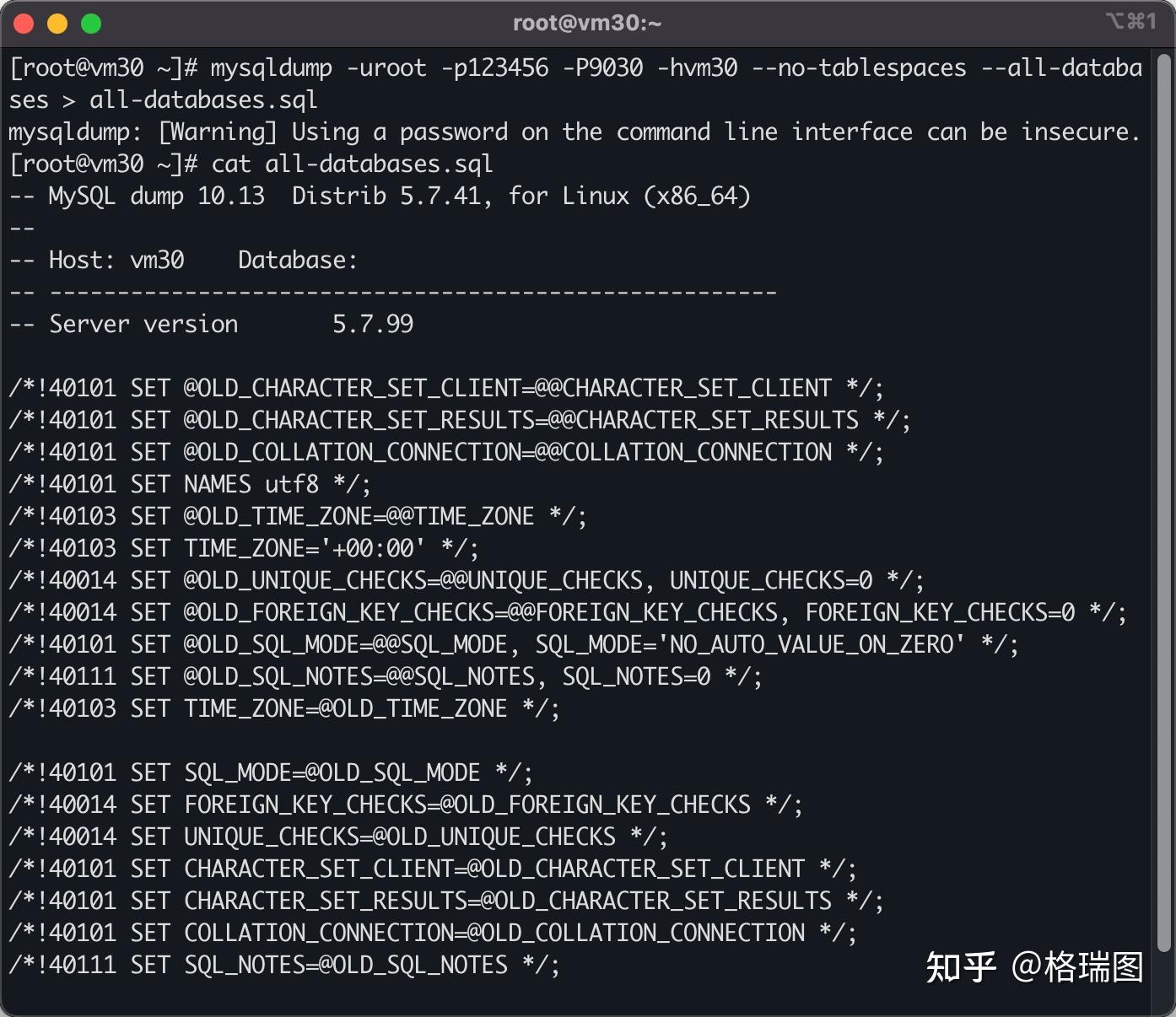The width and height of the screenshot is (1176, 1017).
Task: Click the NO_AUTO_VALUE_ON_ZERO text
Action: 812,645
